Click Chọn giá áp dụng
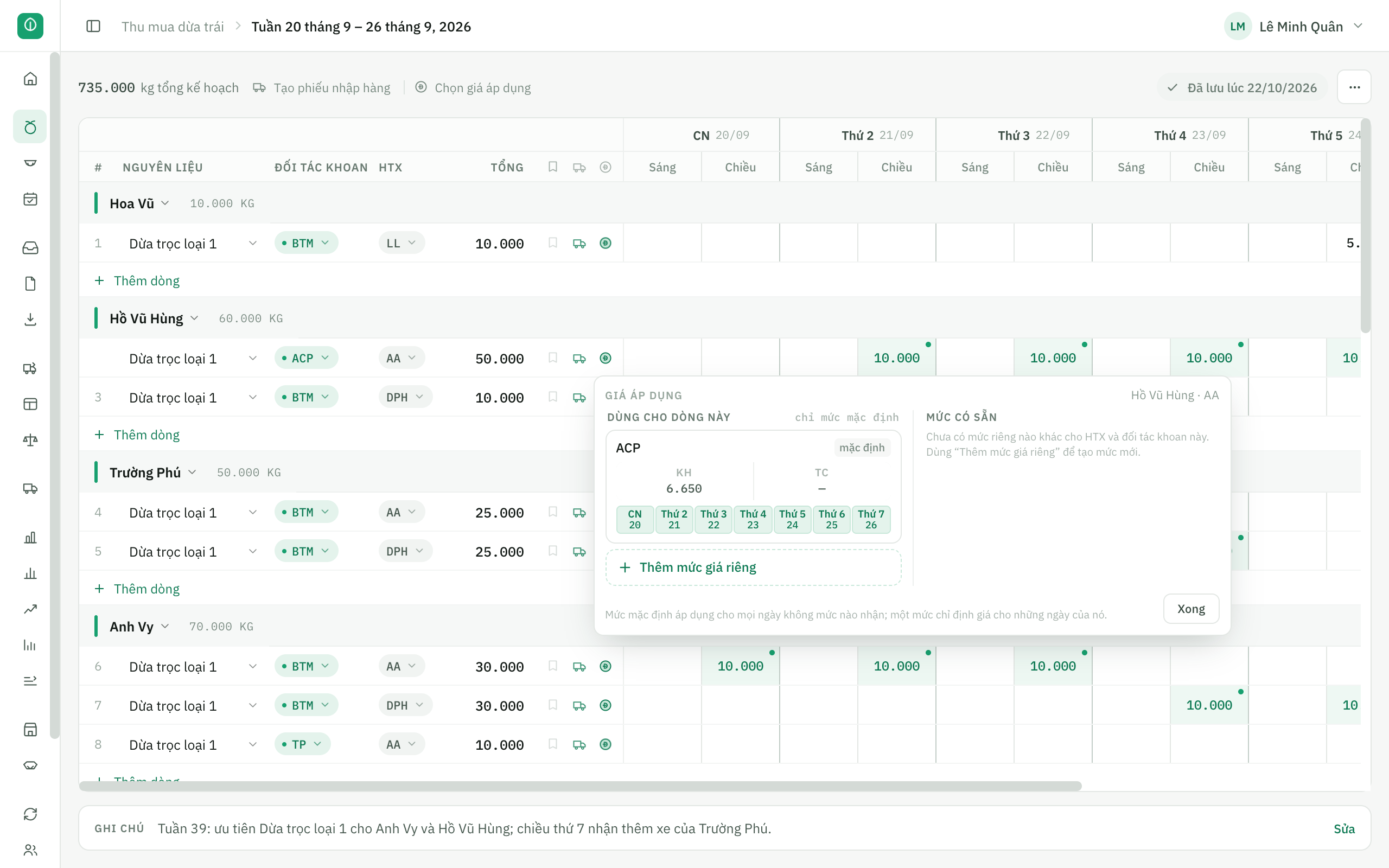Screen dimensions: 1389x868 [473, 88]
